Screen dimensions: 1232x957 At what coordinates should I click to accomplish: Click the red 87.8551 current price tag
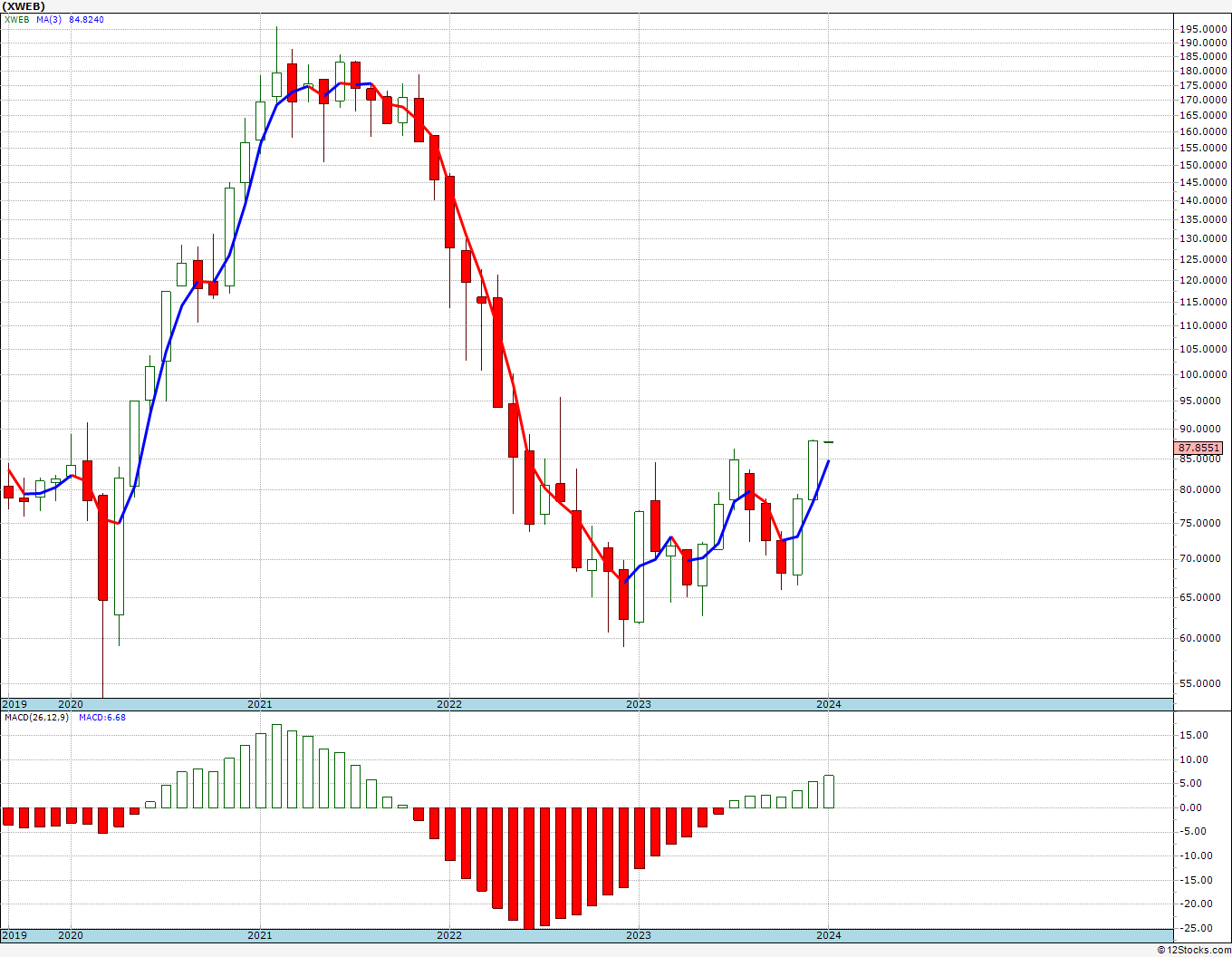1198,448
